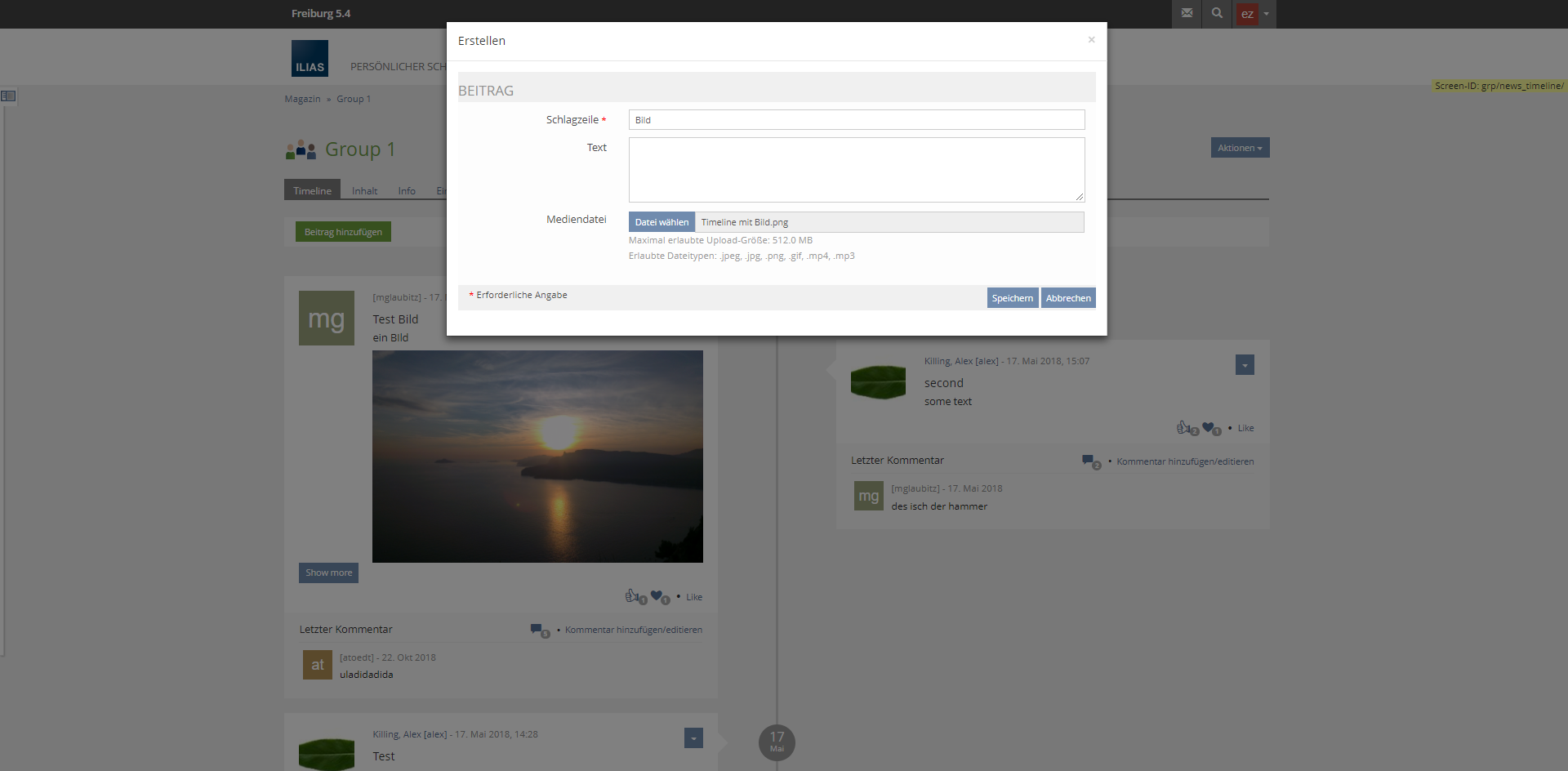1568x771 pixels.
Task: Switch to the Info tab
Action: tap(407, 190)
